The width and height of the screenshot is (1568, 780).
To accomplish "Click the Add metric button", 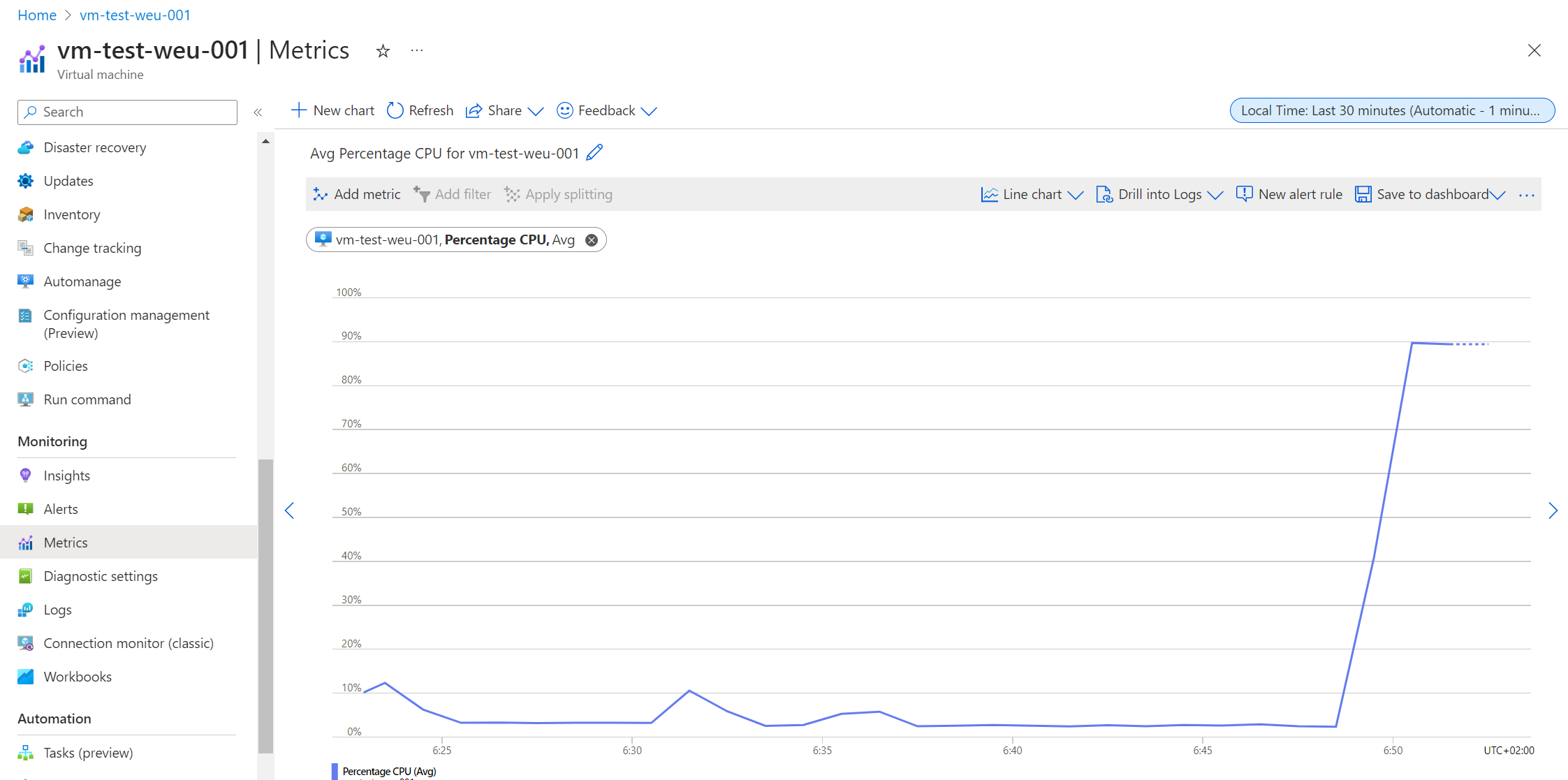I will click(x=357, y=194).
